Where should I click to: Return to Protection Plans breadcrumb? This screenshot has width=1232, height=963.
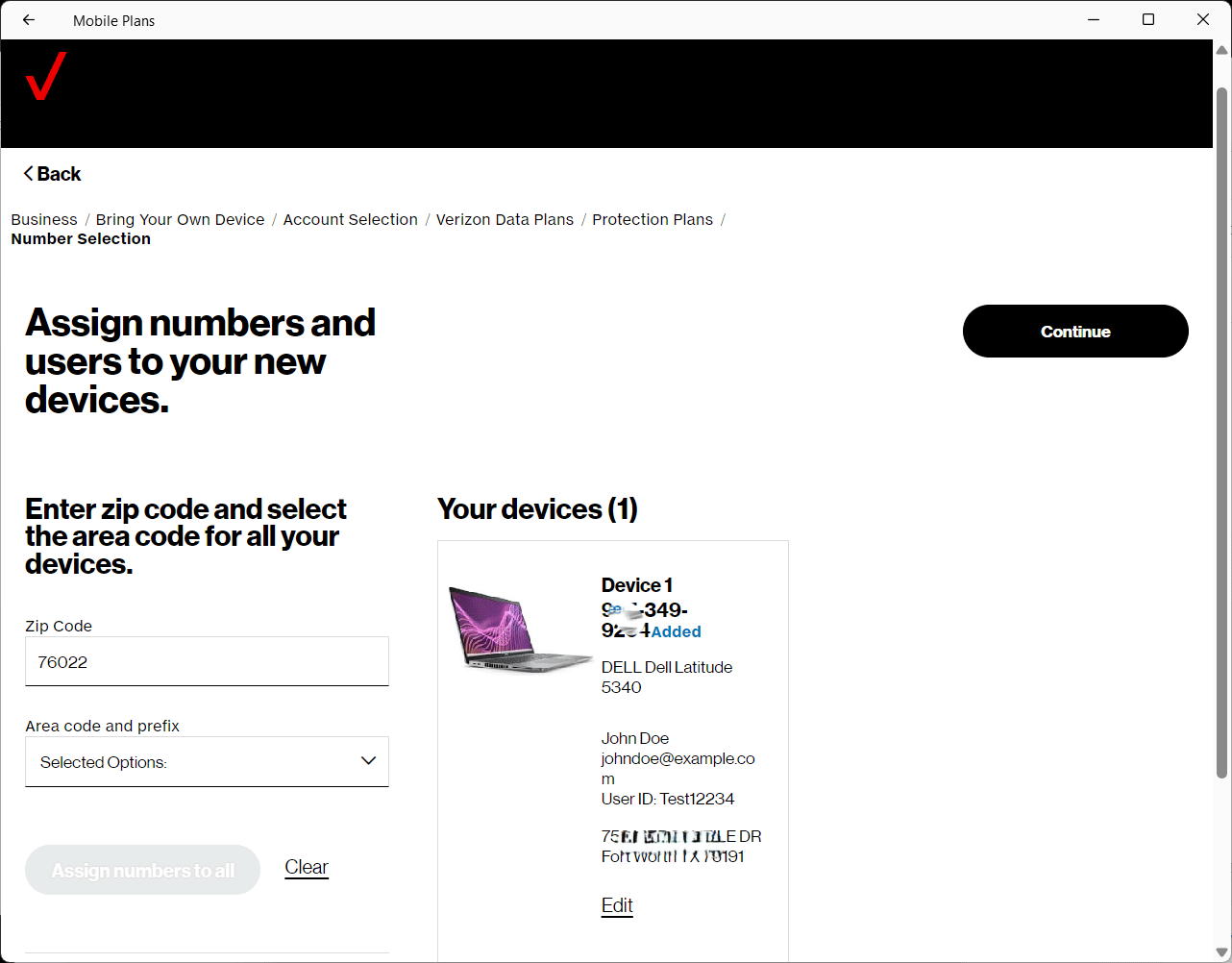pos(653,219)
